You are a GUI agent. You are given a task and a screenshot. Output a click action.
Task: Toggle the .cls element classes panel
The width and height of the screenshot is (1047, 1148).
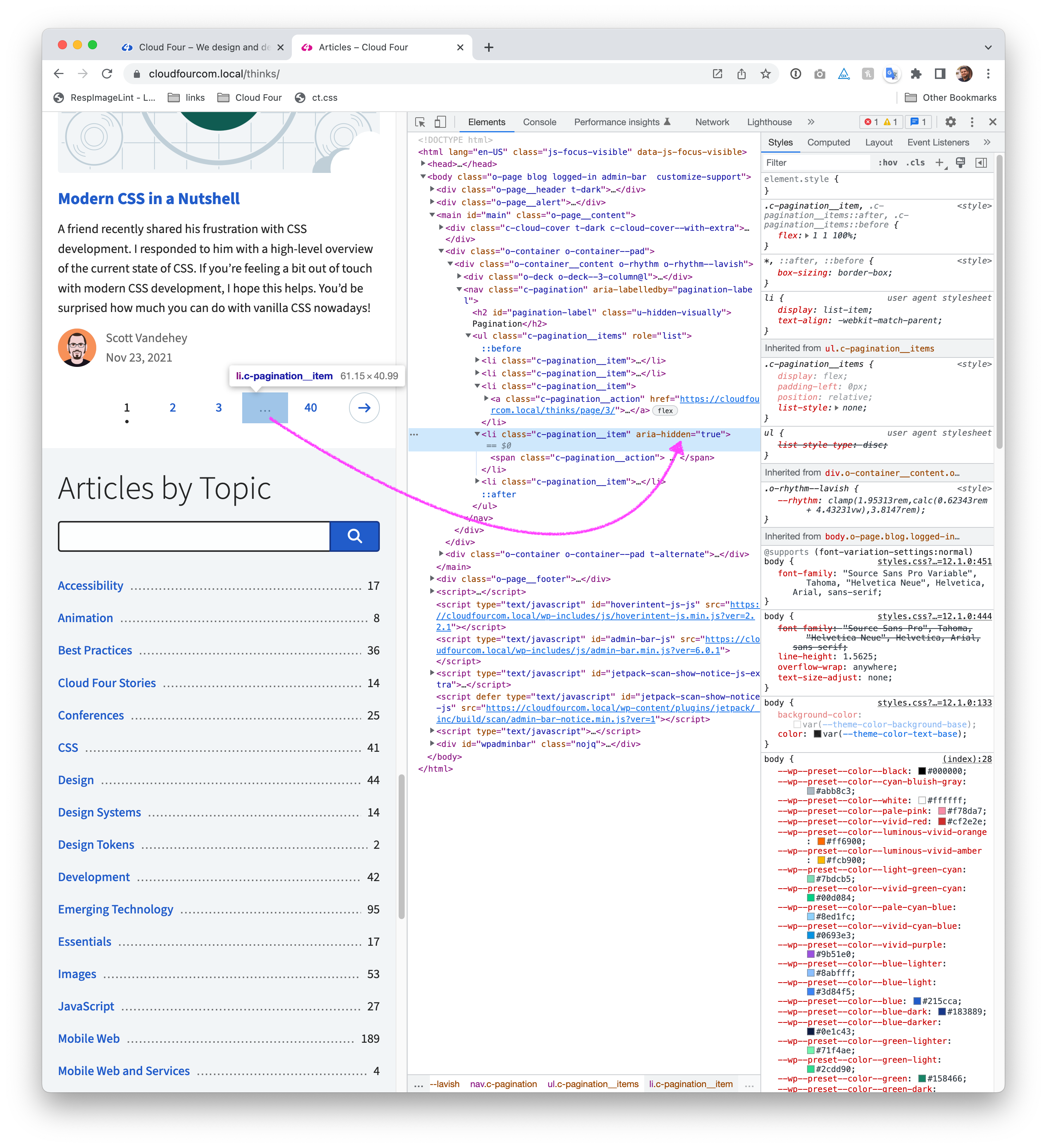(x=915, y=163)
